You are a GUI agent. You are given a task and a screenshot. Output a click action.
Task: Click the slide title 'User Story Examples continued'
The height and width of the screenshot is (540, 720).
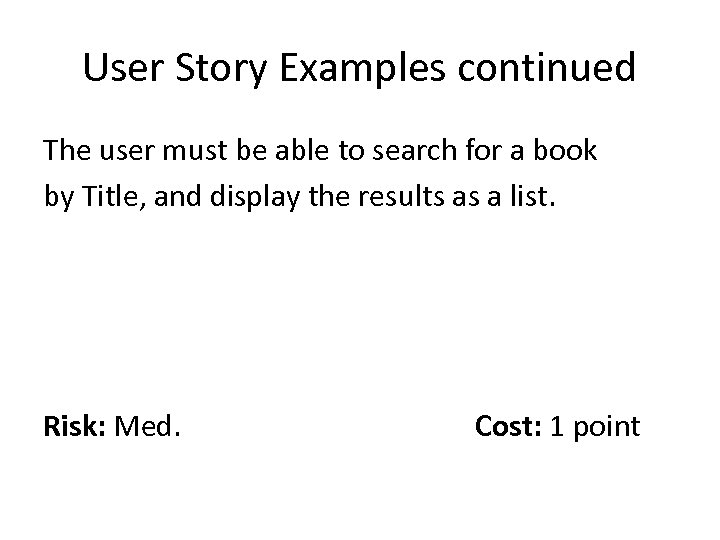pyautogui.click(x=359, y=68)
